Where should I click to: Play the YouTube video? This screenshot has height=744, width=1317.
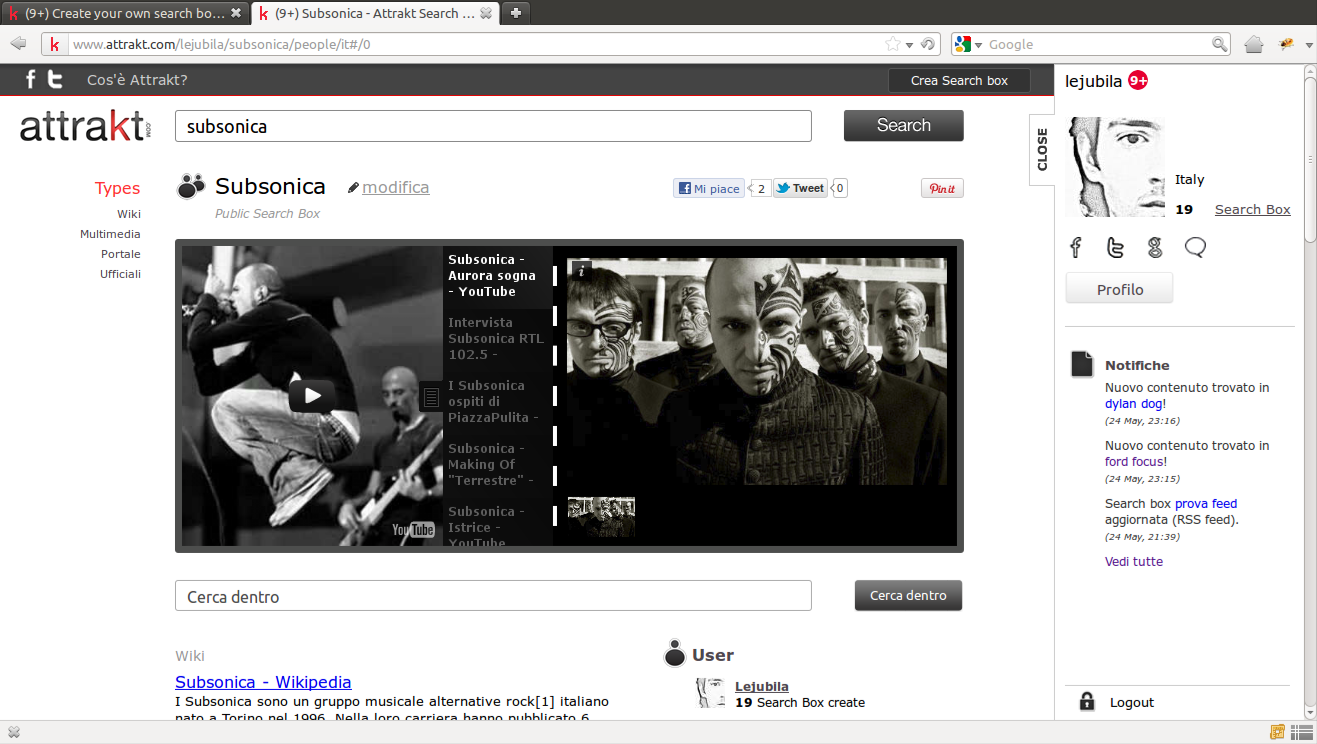[312, 395]
